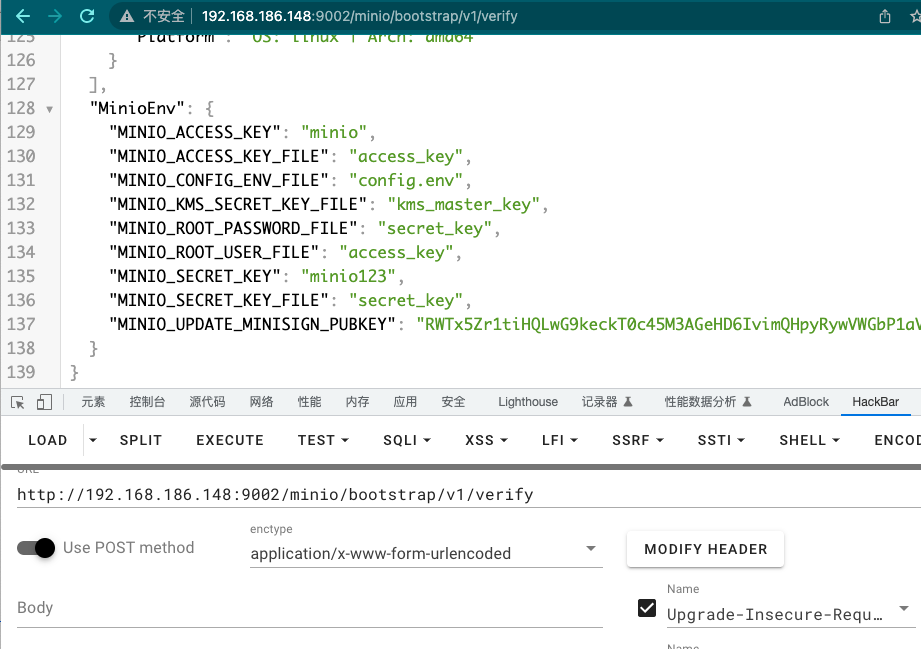Click the HackBar LOAD button

point(48,440)
